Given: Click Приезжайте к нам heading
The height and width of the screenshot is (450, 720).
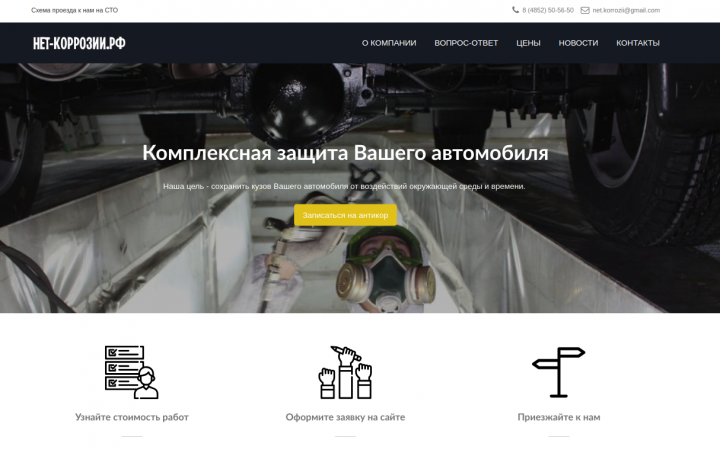Looking at the screenshot, I should [559, 417].
